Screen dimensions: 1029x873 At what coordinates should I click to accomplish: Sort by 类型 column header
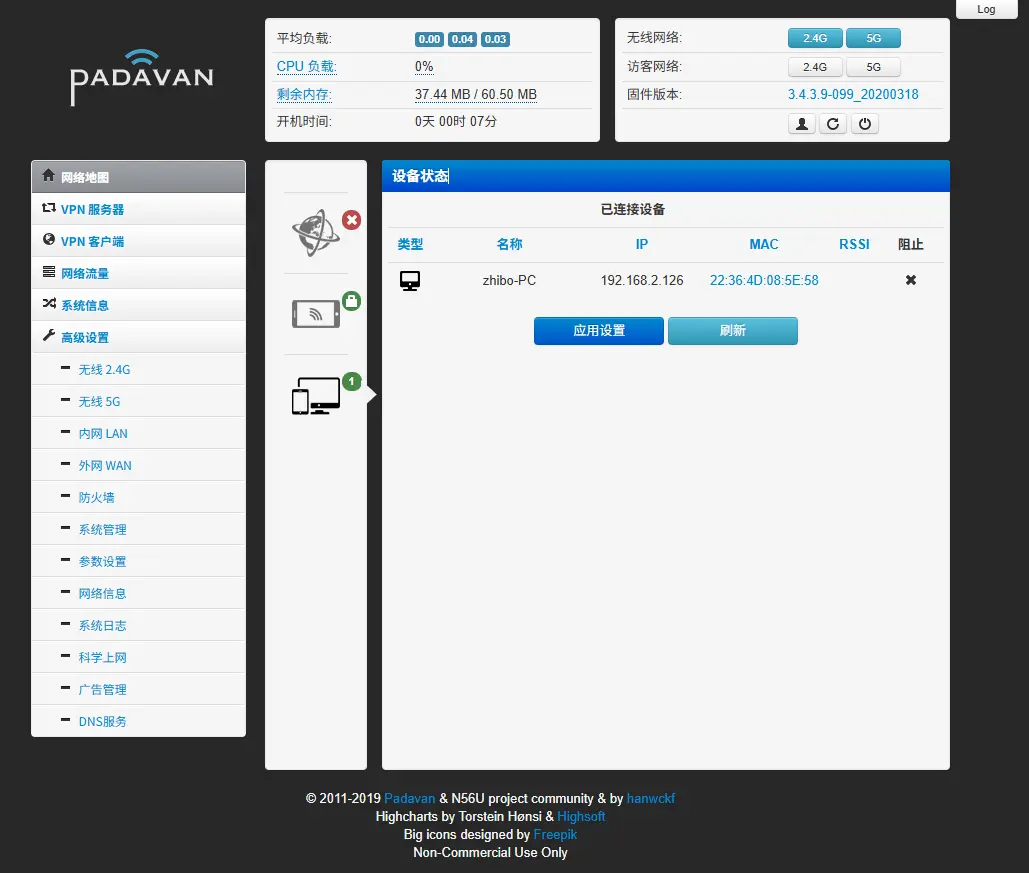(410, 244)
